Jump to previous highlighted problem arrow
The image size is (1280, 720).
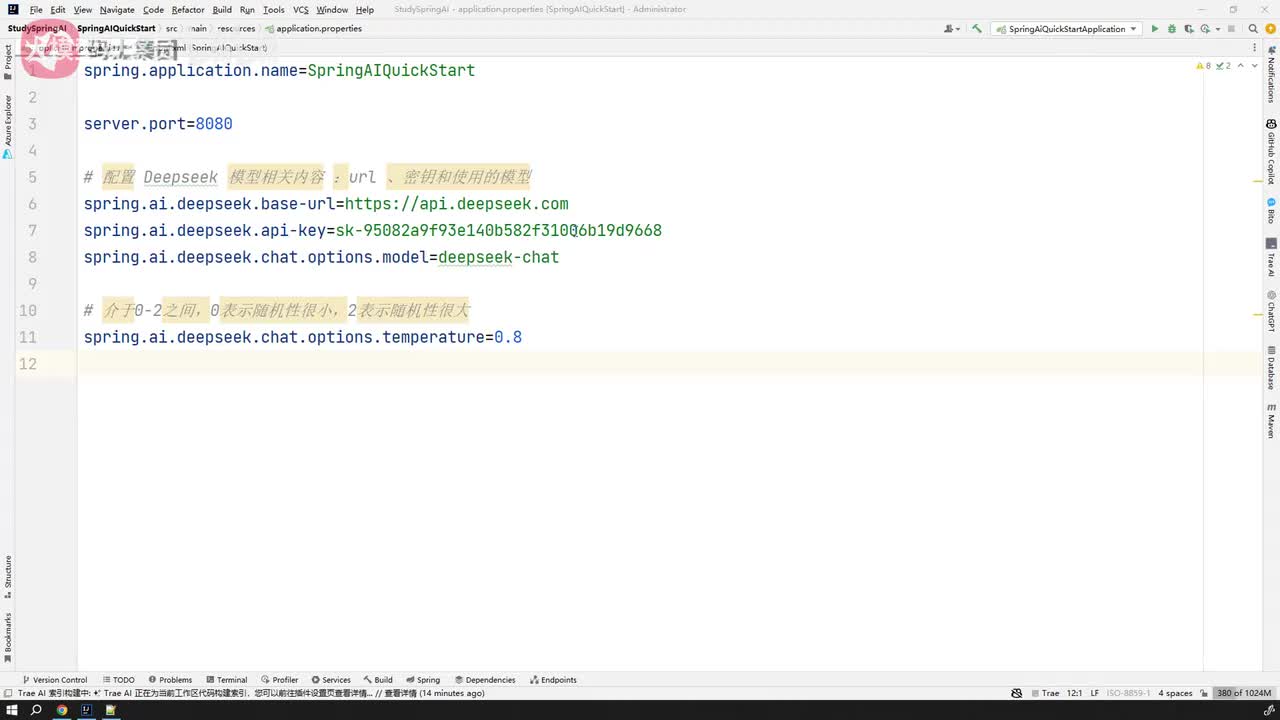(x=1242, y=65)
